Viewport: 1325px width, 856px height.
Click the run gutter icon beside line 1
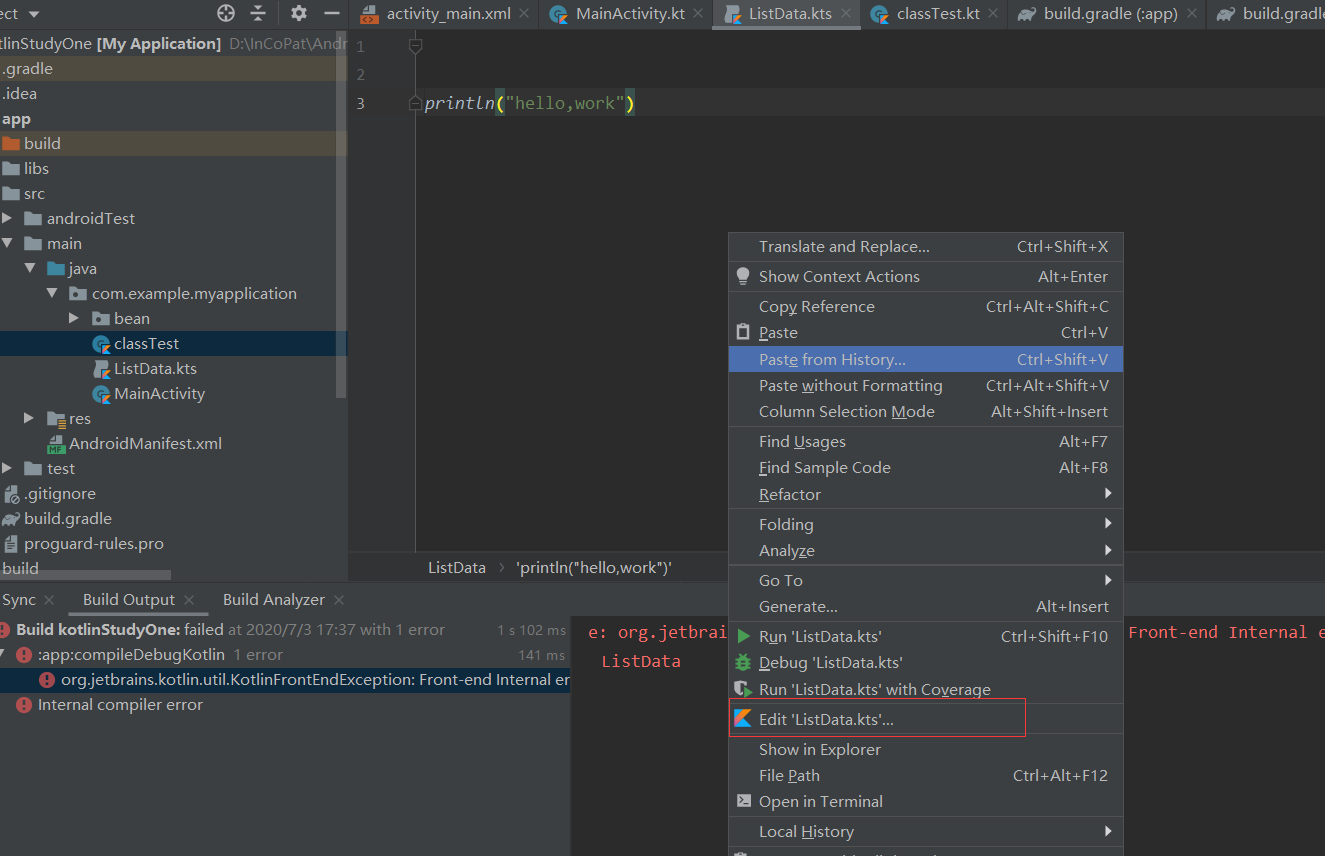[x=415, y=44]
